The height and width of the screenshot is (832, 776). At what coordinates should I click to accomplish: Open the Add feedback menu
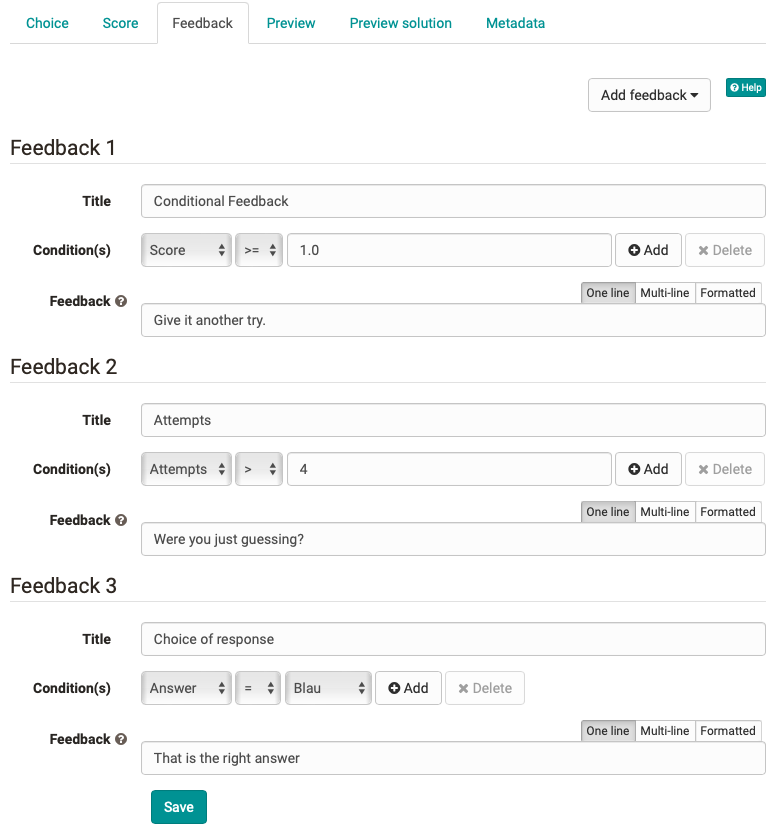click(649, 95)
